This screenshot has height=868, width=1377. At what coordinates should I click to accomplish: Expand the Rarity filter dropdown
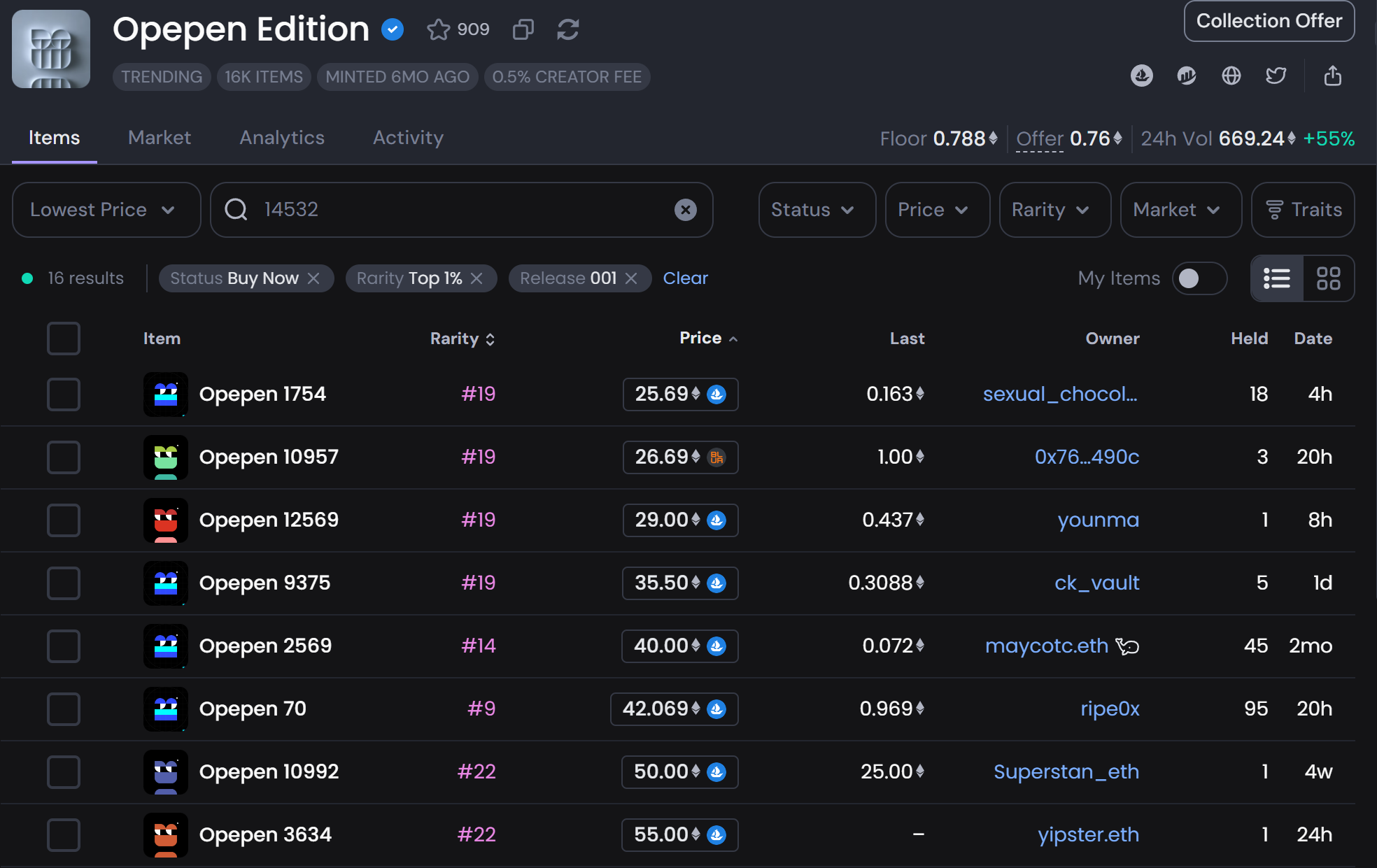coord(1054,210)
